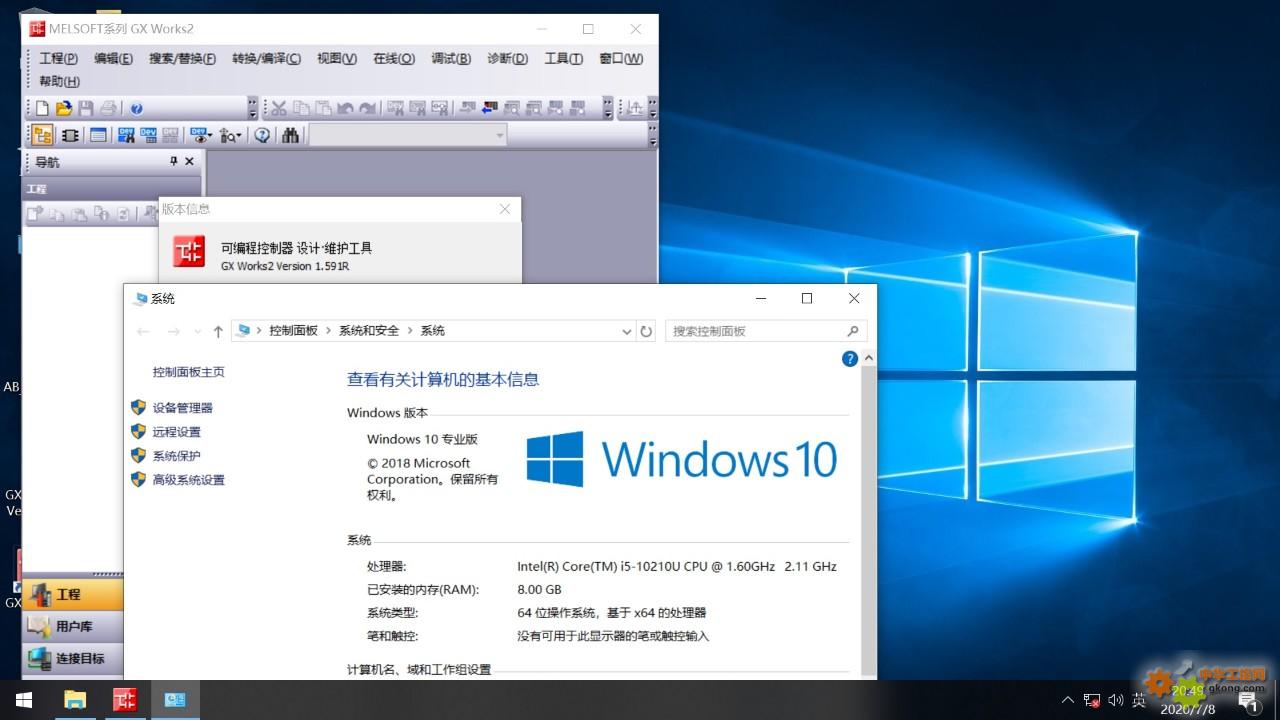1280x720 pixels.
Task: Click the chip-shaped element selection icon
Action: tap(70, 135)
